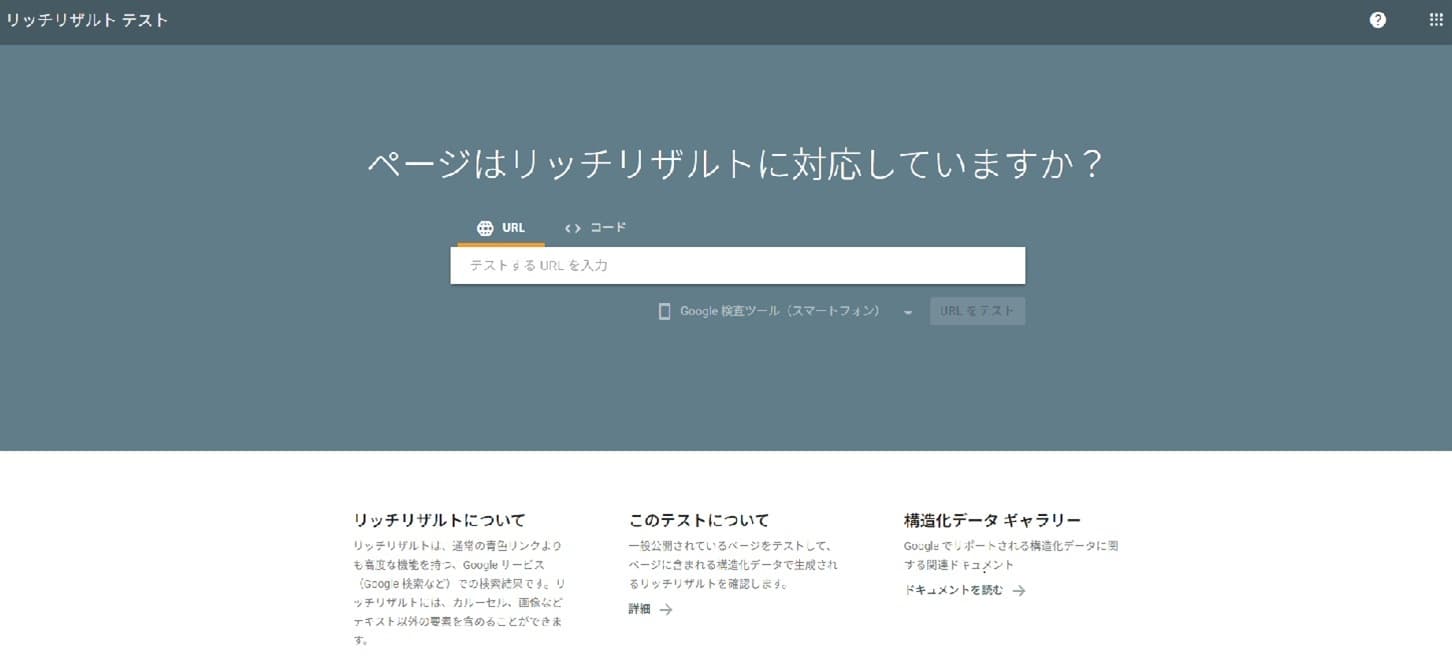Viewport: 1452px width, 660px height.
Task: Open the help question mark icon
Action: click(x=1378, y=20)
